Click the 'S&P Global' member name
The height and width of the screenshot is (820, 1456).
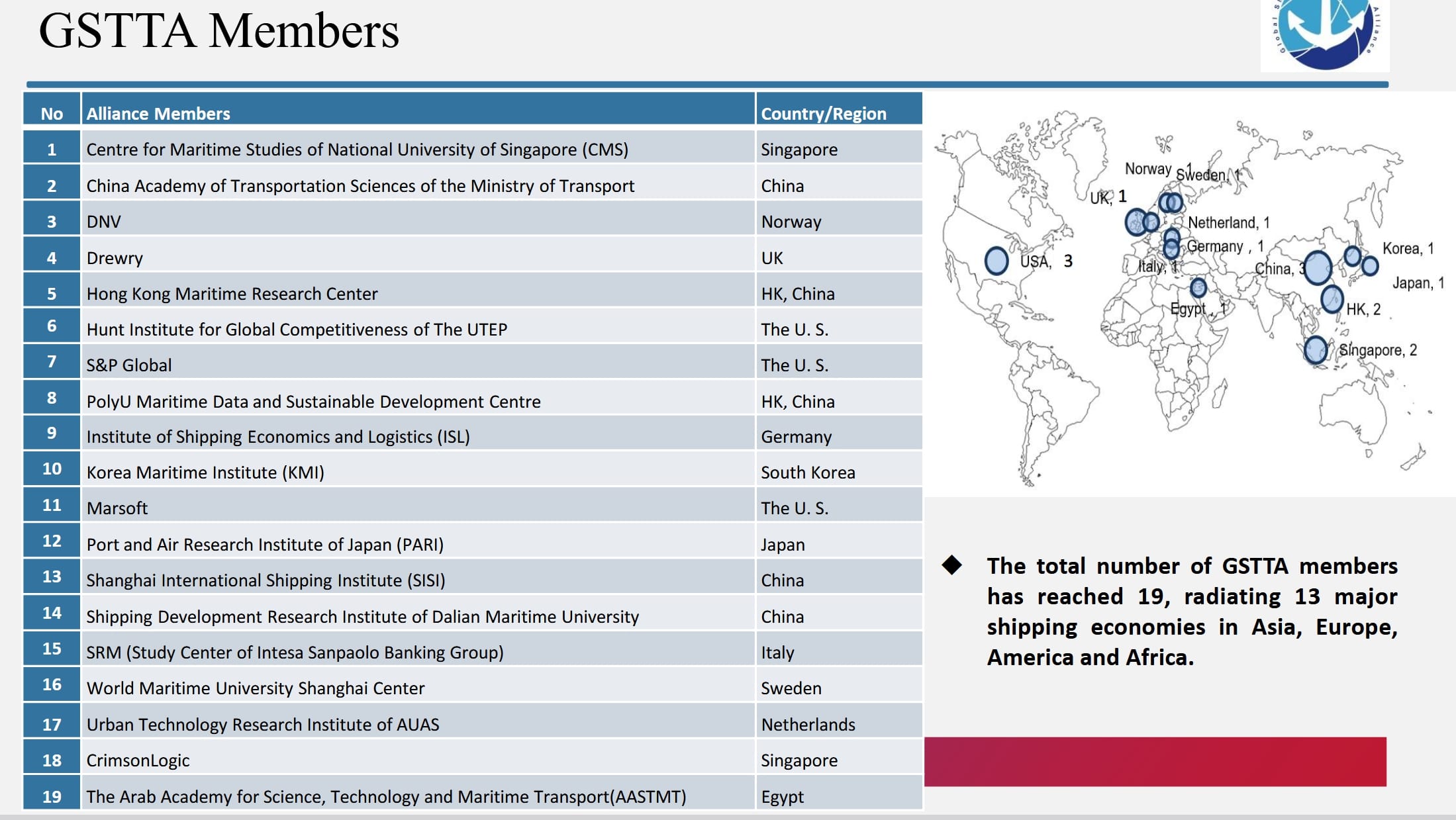129,365
